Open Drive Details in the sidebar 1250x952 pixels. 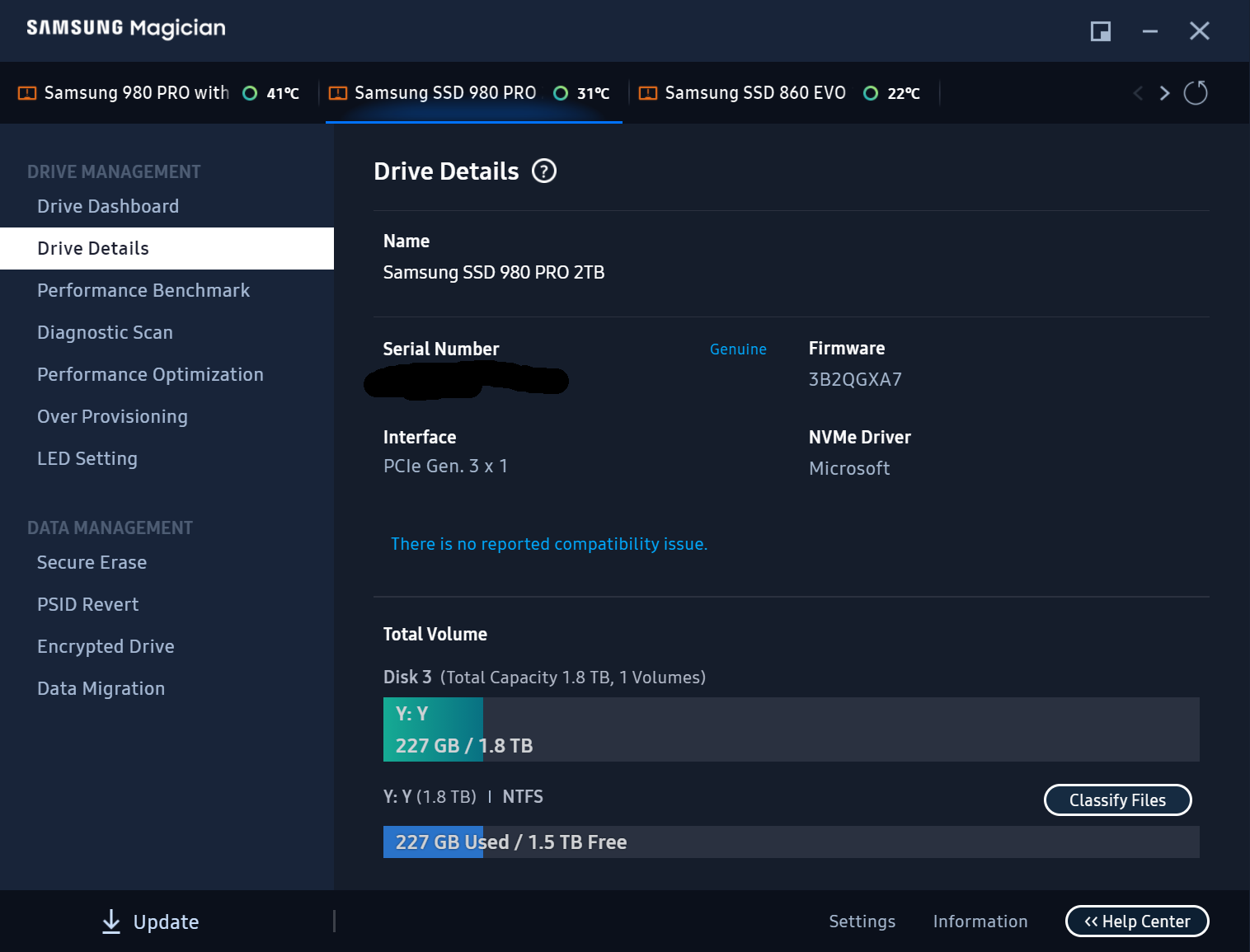(167, 248)
